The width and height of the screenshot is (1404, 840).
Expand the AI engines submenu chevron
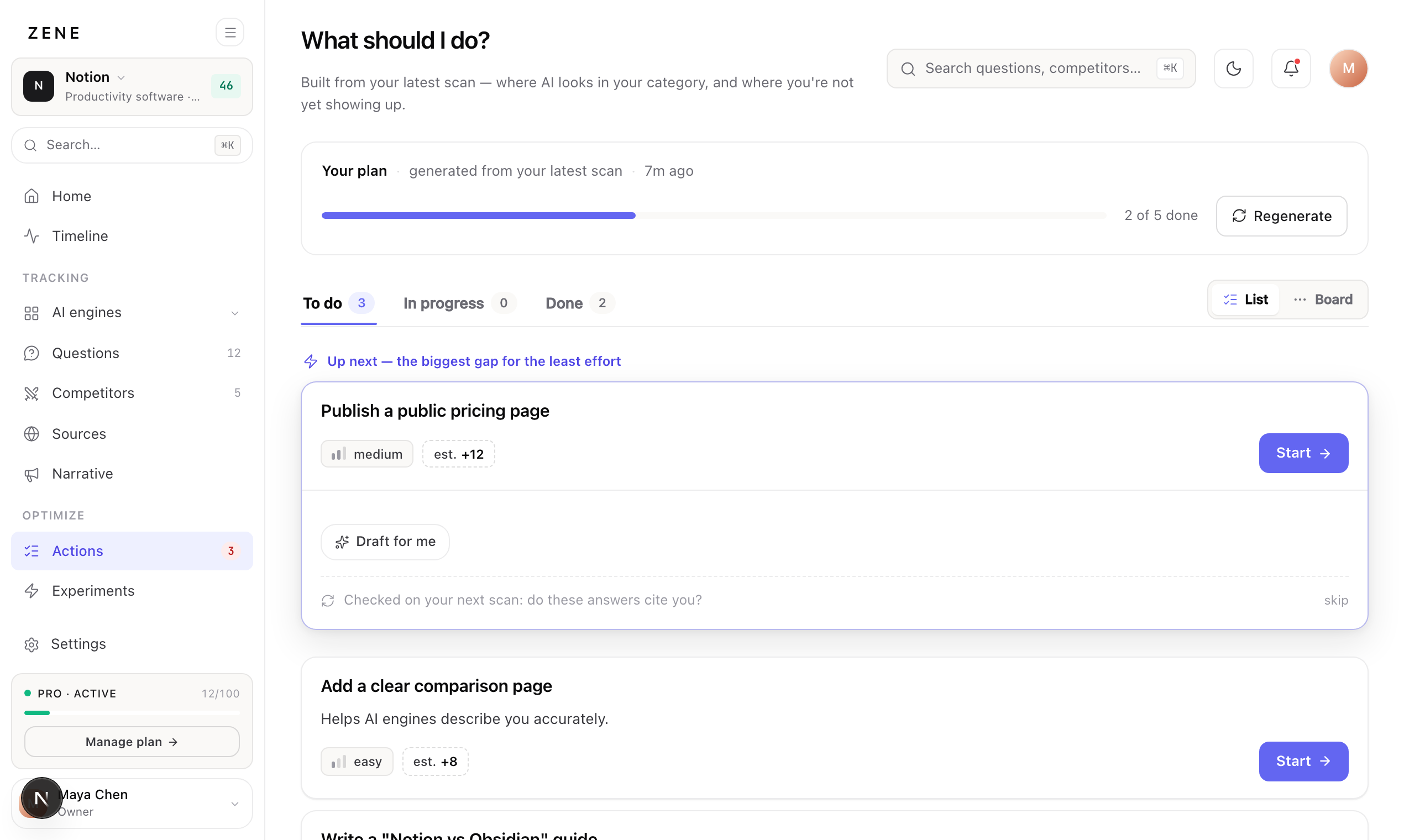pos(235,313)
